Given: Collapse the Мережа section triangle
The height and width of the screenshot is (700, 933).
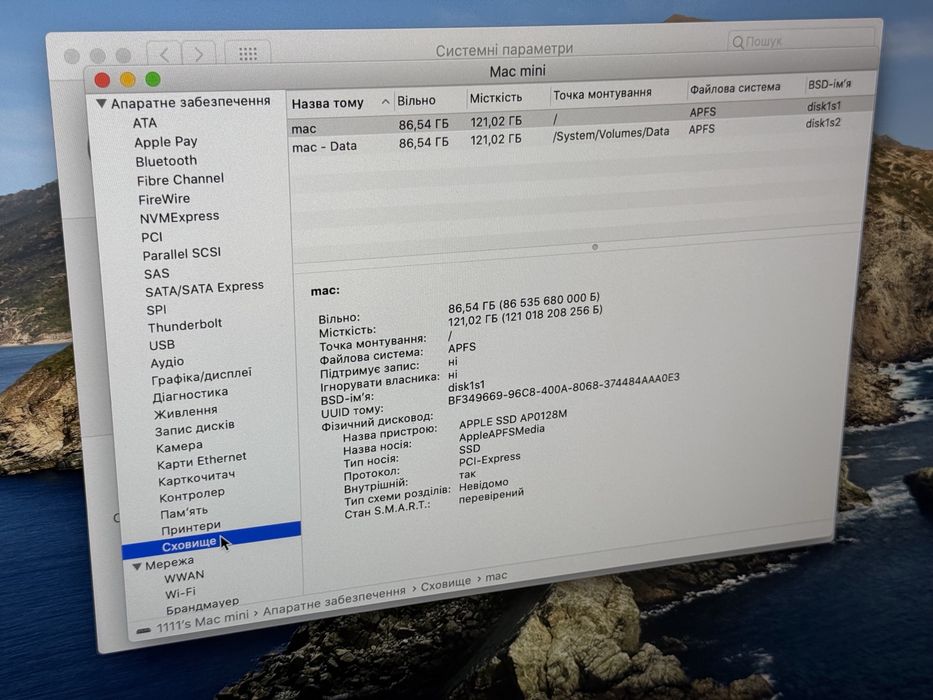Looking at the screenshot, I should click(x=137, y=565).
